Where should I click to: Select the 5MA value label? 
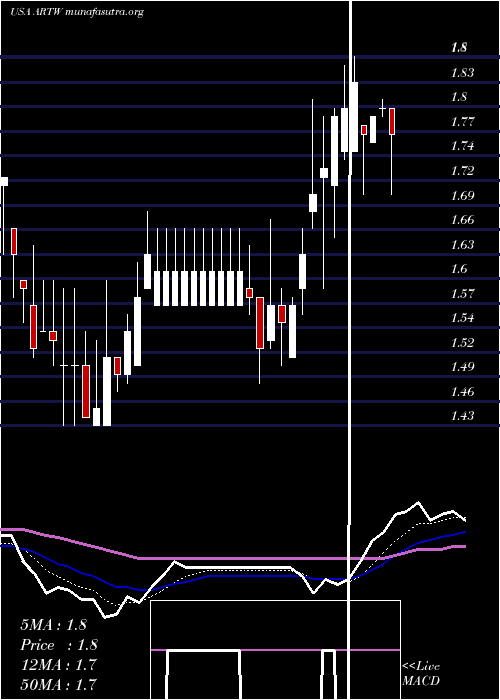click(53, 624)
